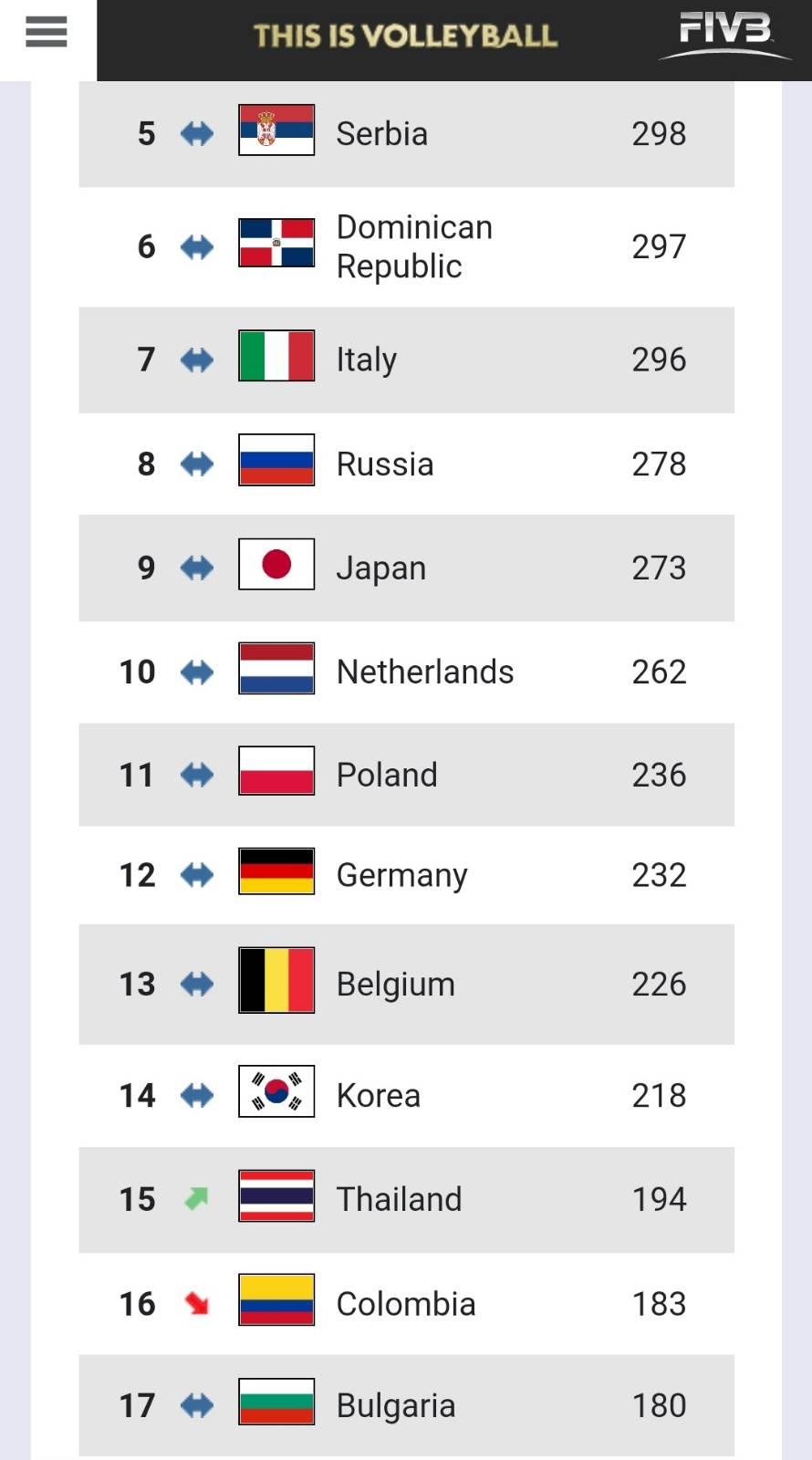Click Colombia's red down arrow
812x1460 pixels.
[196, 1303]
